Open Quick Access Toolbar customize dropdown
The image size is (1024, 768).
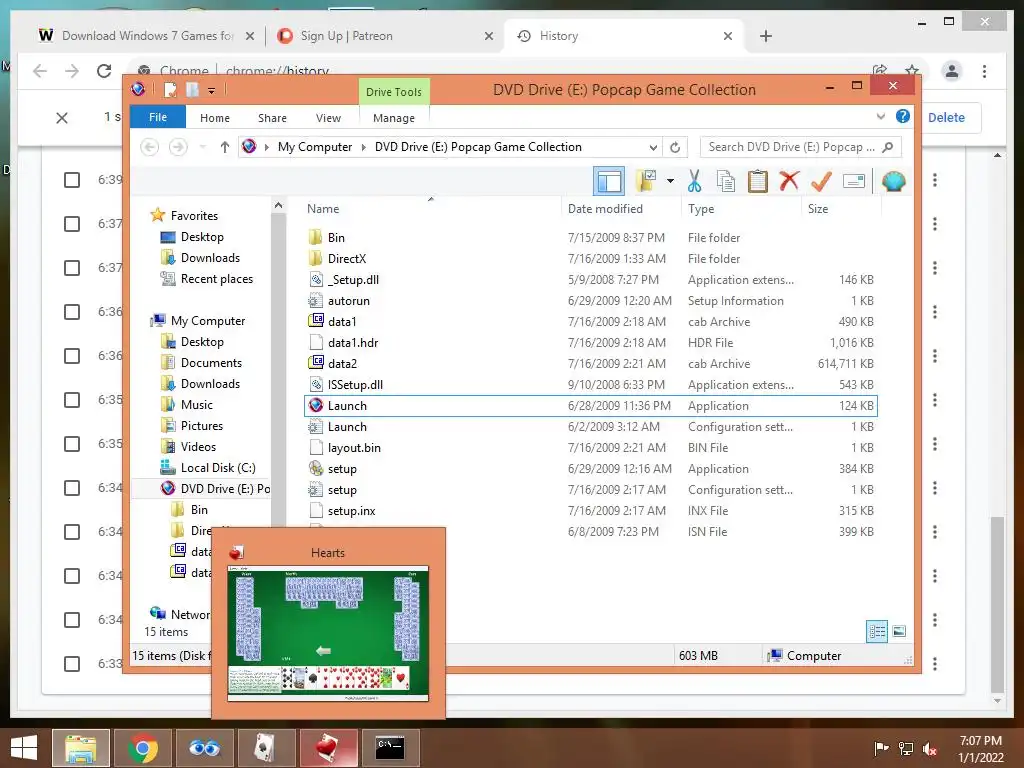coord(212,90)
